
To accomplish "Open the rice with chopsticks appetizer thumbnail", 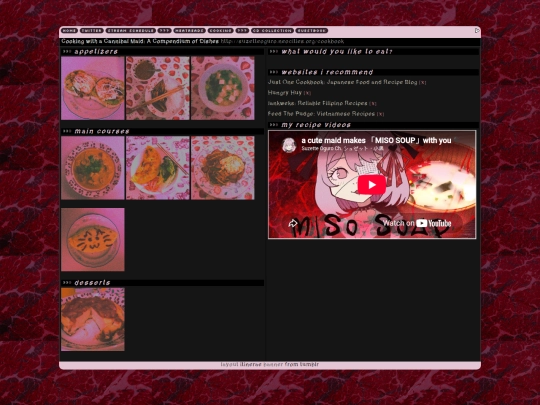I will point(158,88).
